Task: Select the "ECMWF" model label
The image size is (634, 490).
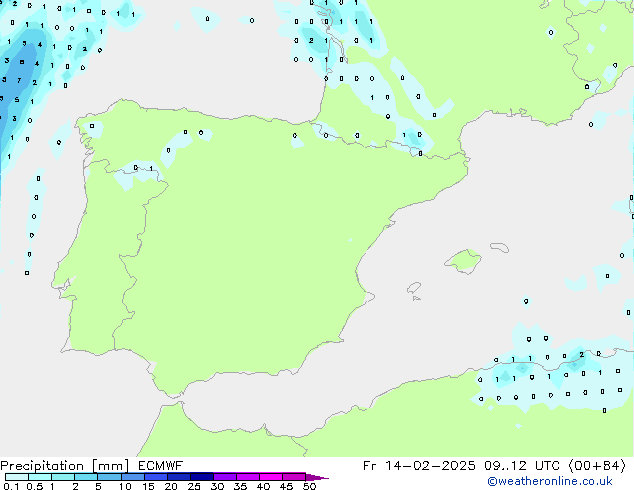Action: coord(161,466)
